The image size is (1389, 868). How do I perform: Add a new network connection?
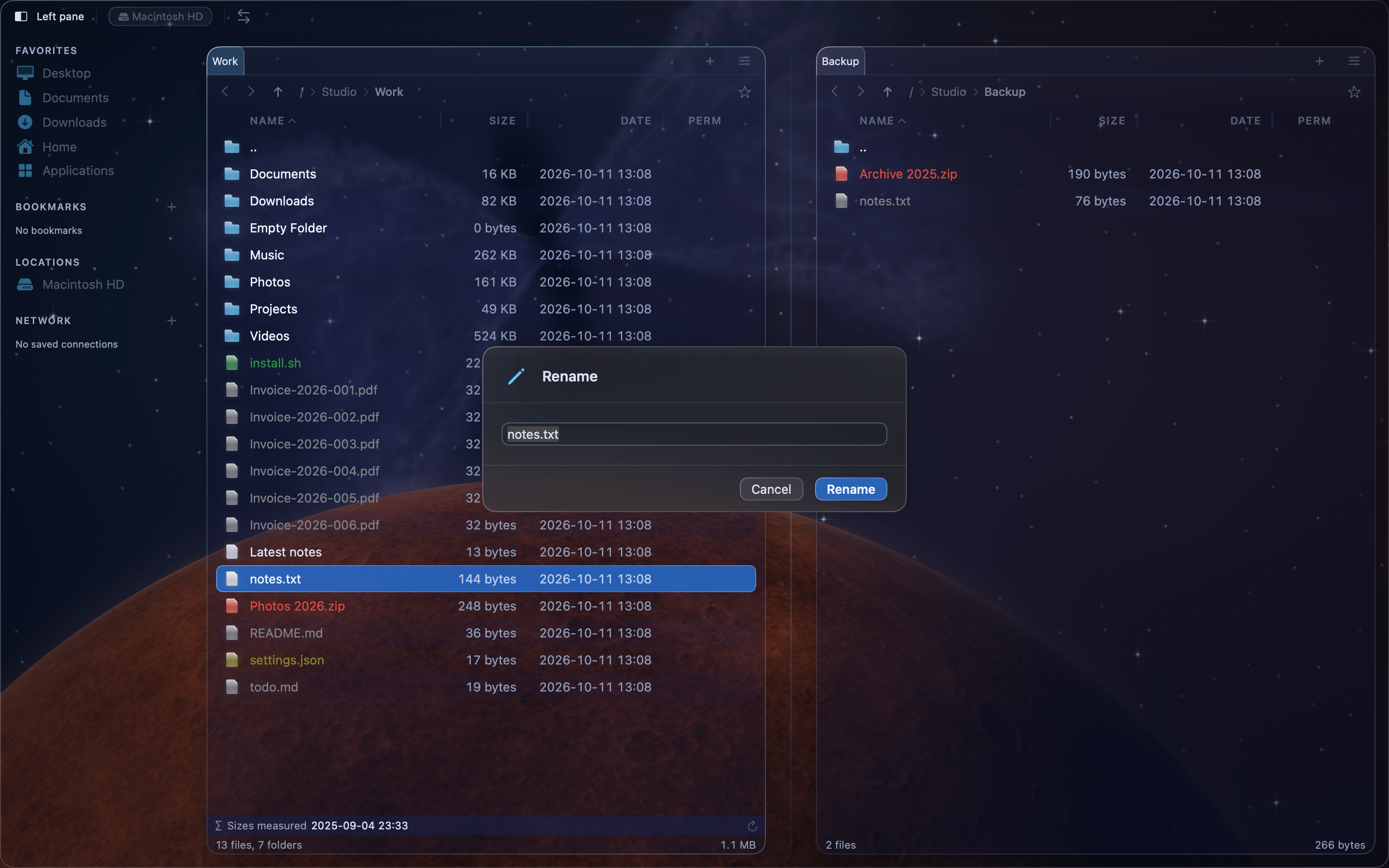pos(171,320)
